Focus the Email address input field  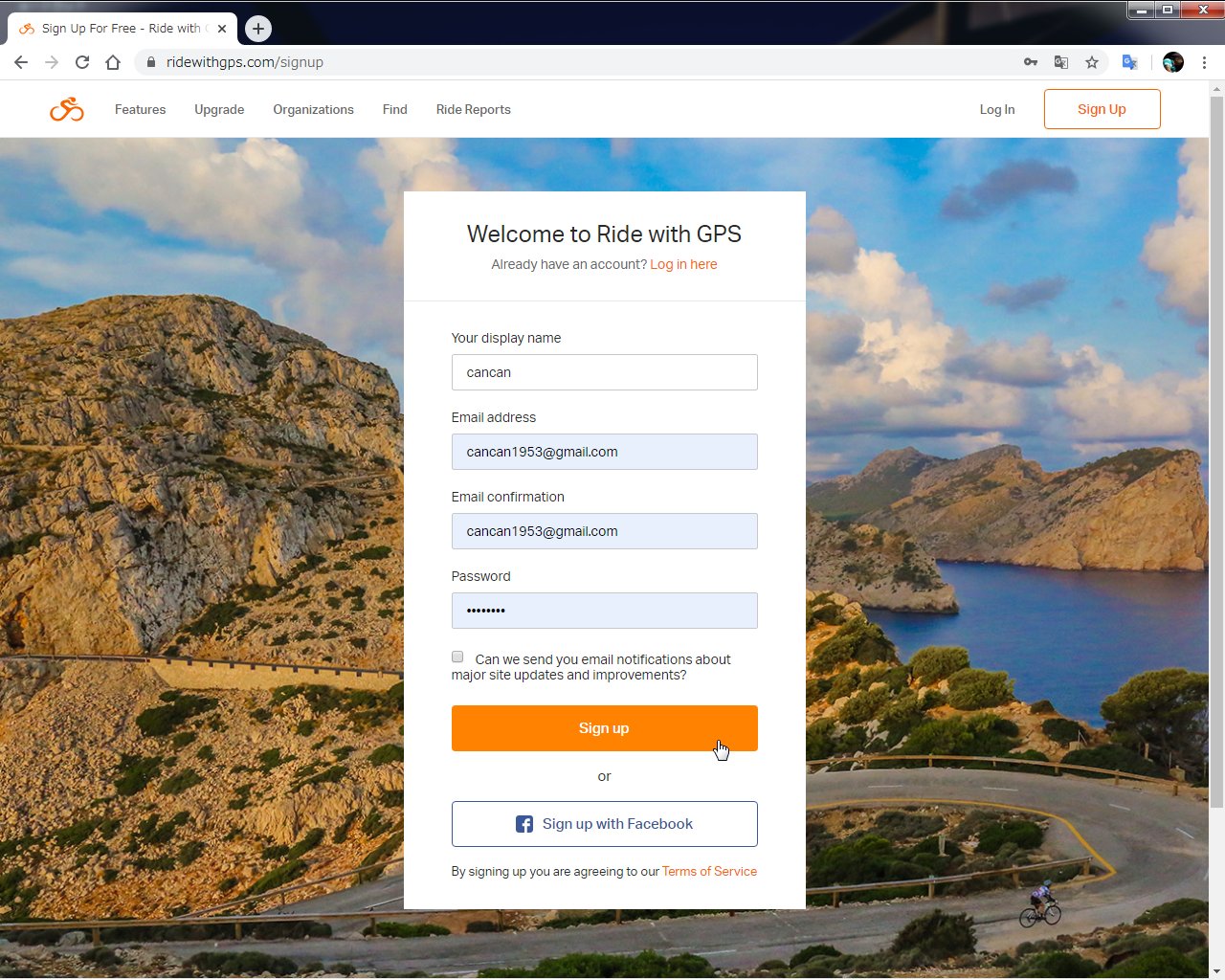pos(604,452)
